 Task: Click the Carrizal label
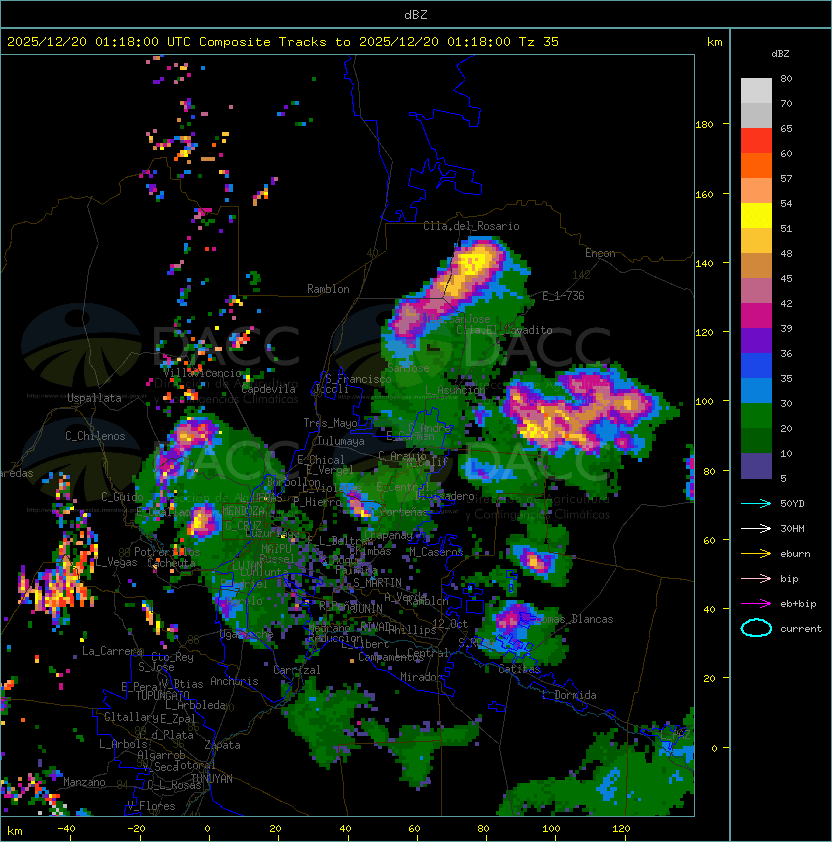click(x=297, y=670)
